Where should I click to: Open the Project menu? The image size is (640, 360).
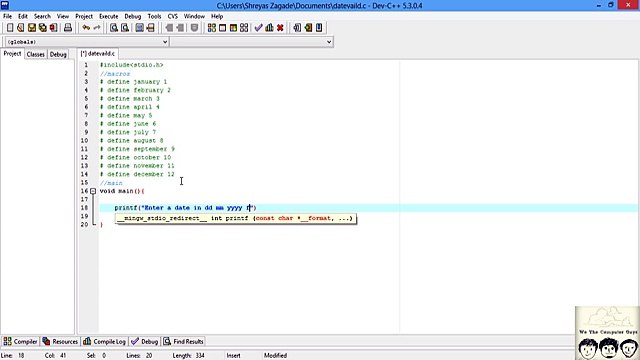point(84,16)
